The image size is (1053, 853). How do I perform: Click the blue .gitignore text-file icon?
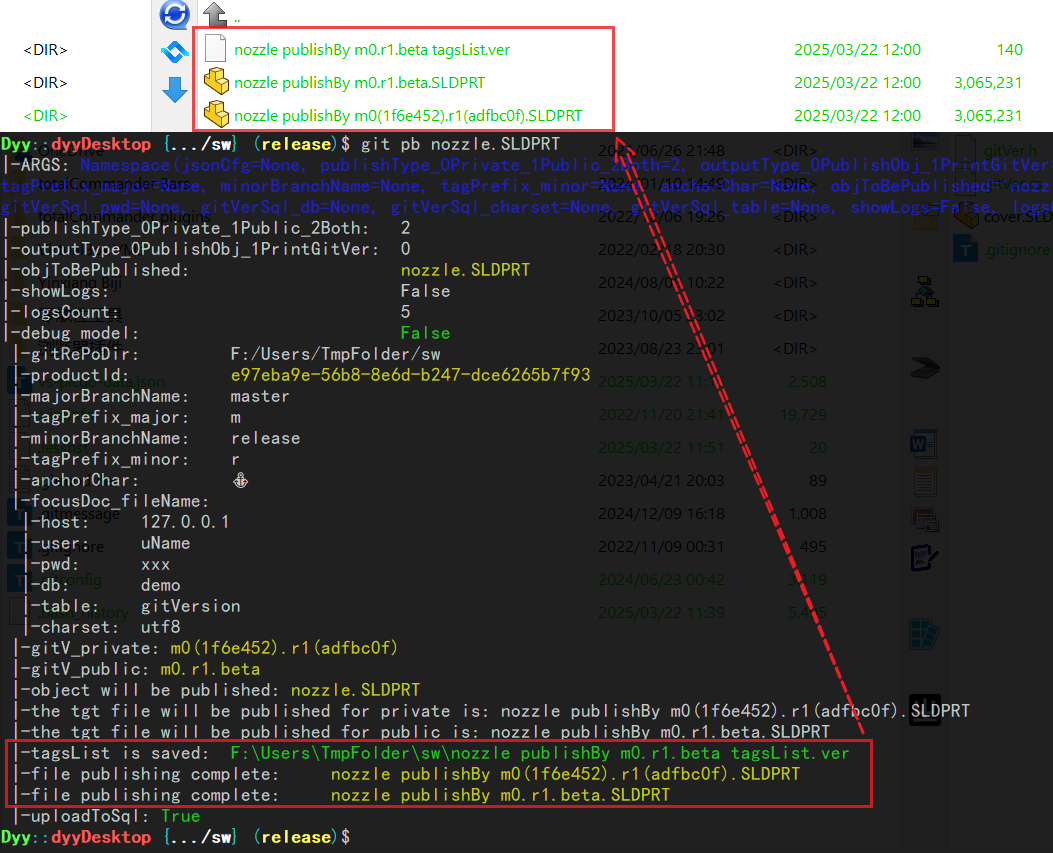pos(966,248)
